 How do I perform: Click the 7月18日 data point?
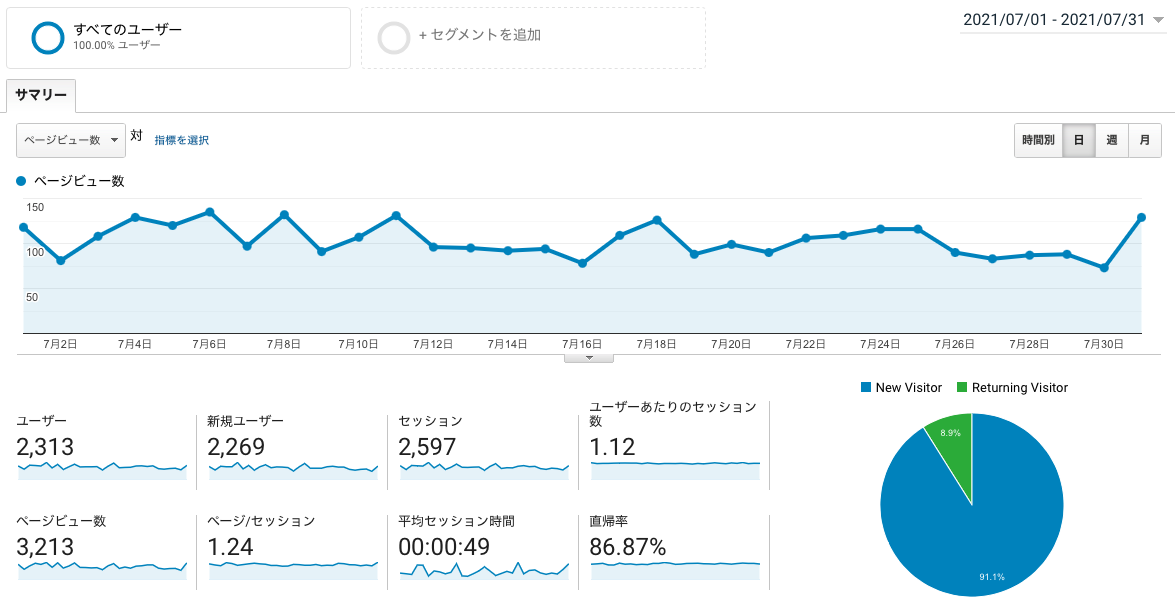[656, 220]
